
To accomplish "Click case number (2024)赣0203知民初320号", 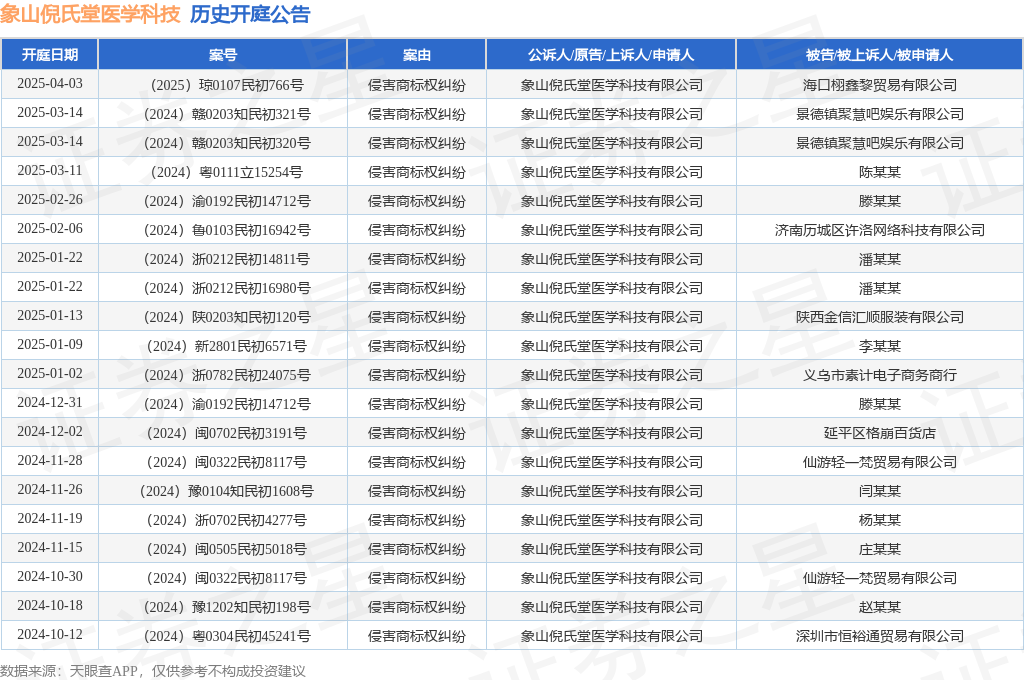I will (x=227, y=143).
